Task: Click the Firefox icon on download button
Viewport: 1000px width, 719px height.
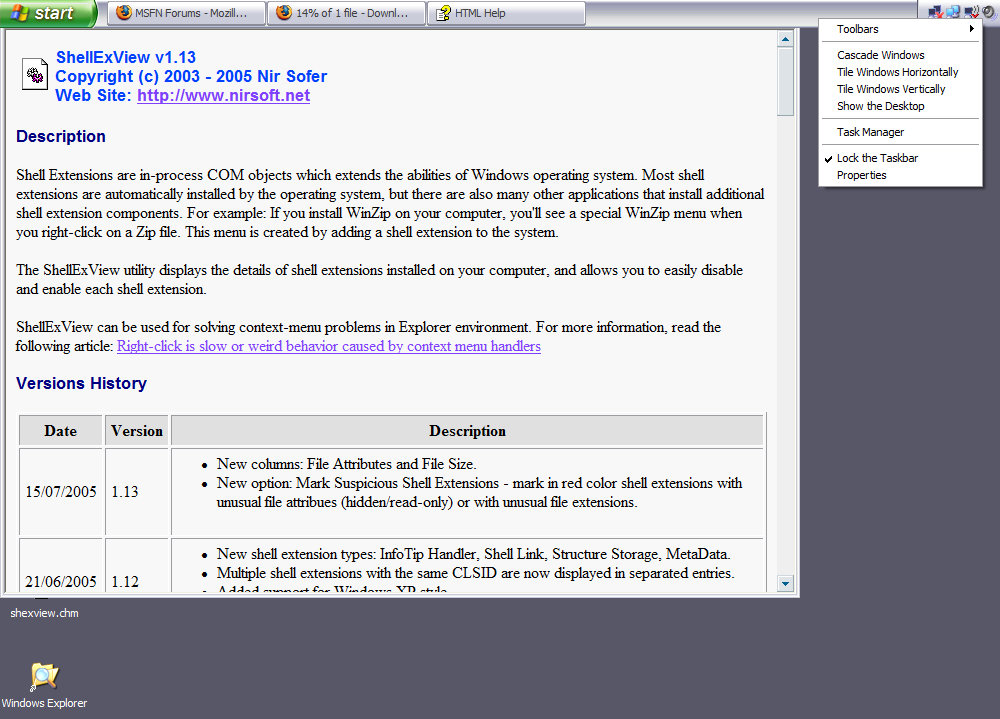Action: (284, 13)
